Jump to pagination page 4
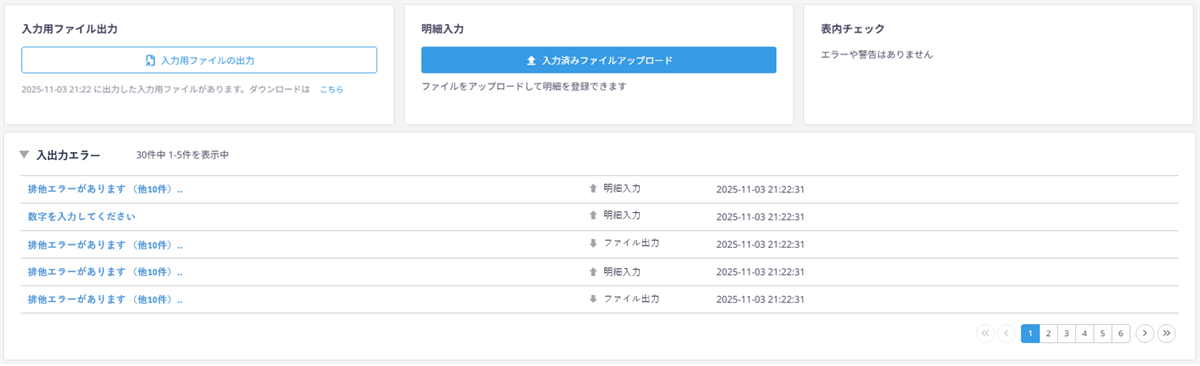 (1084, 334)
